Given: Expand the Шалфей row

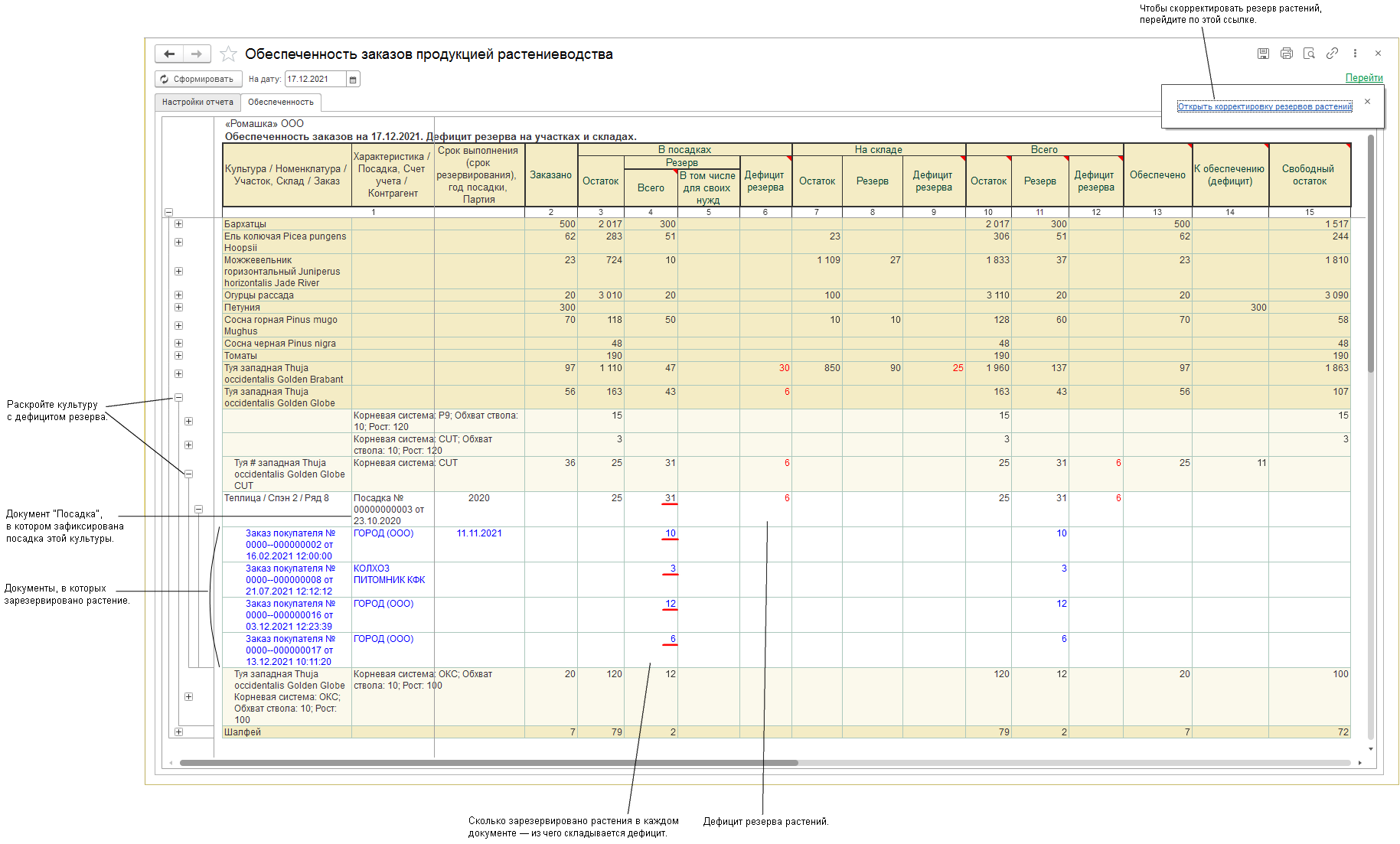Looking at the screenshot, I should click(178, 732).
